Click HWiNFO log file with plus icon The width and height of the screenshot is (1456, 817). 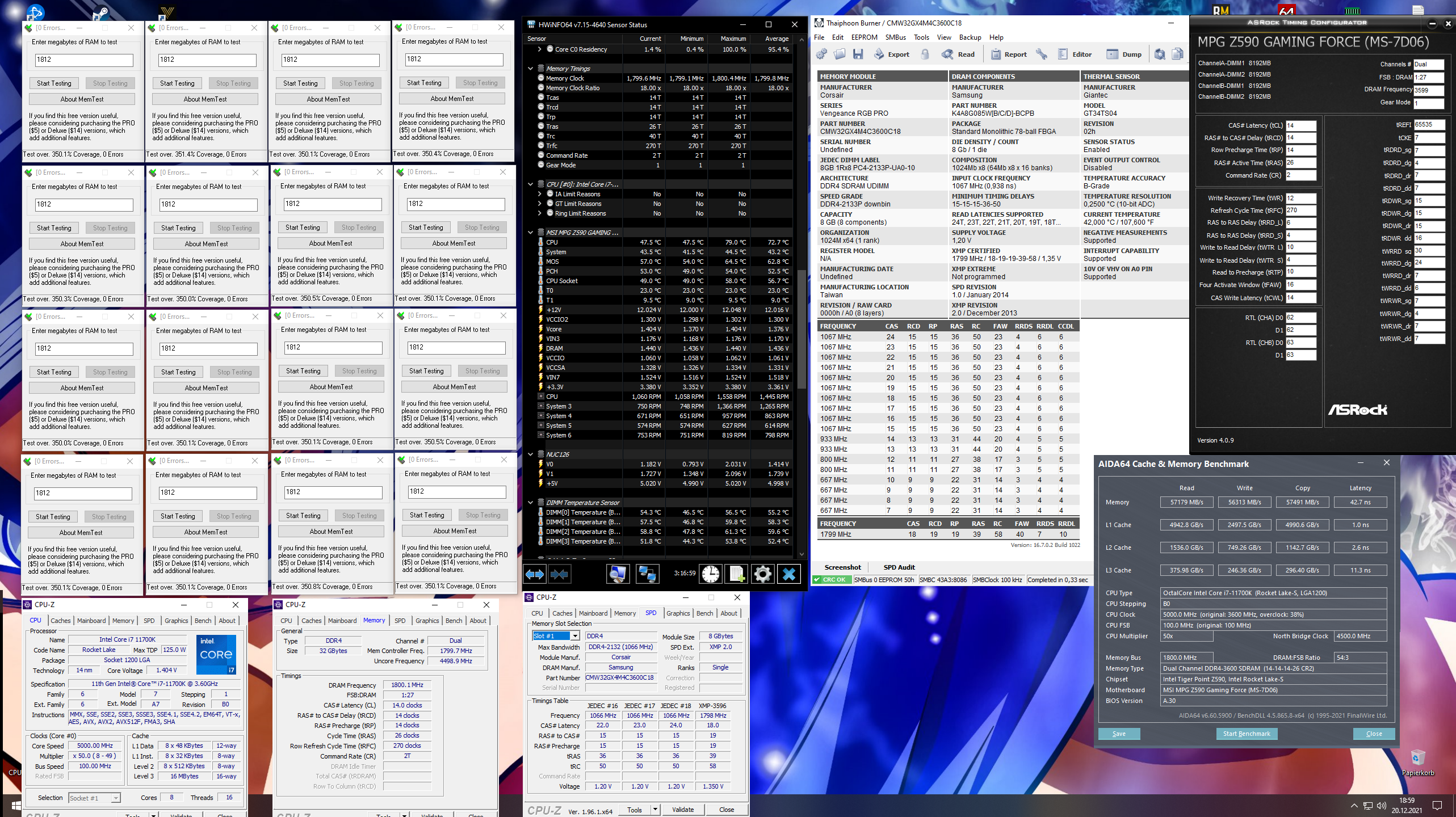736,574
